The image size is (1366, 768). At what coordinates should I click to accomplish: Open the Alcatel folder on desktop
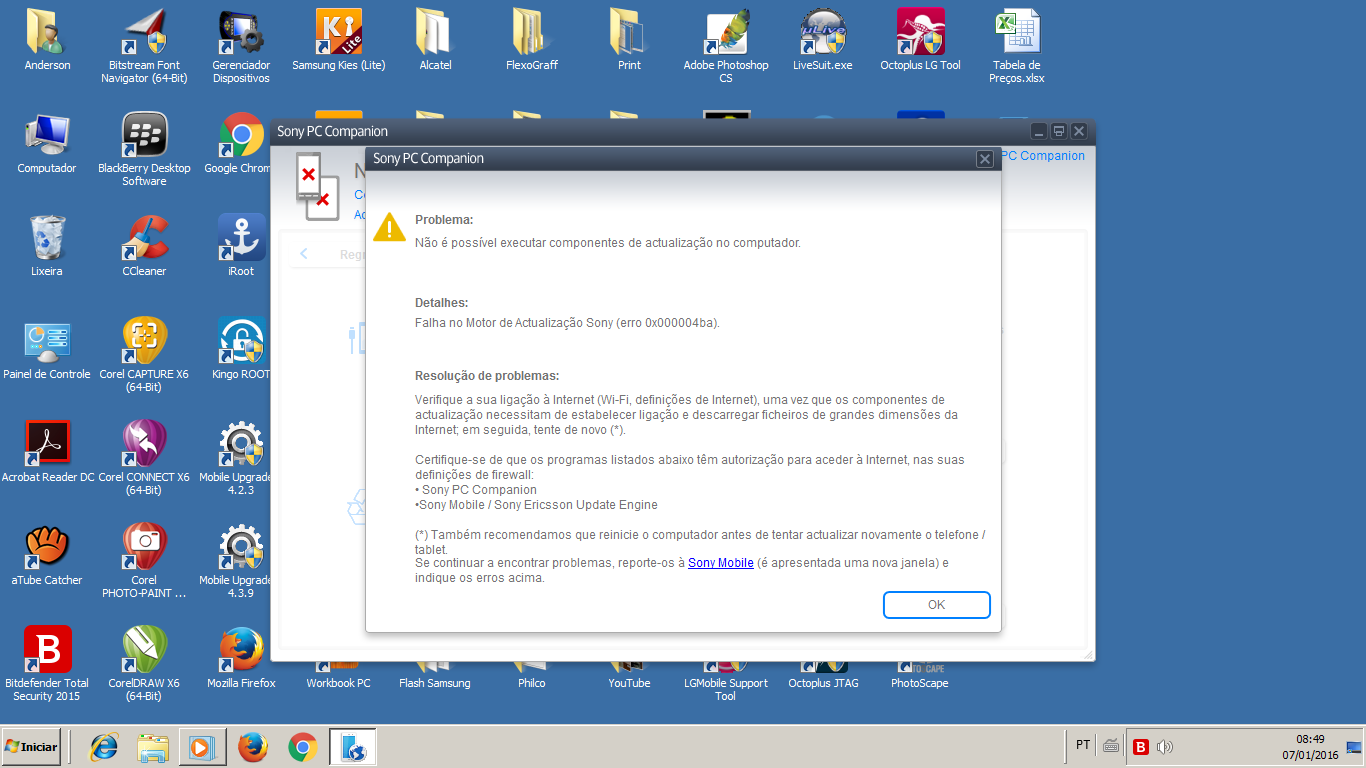coord(435,41)
